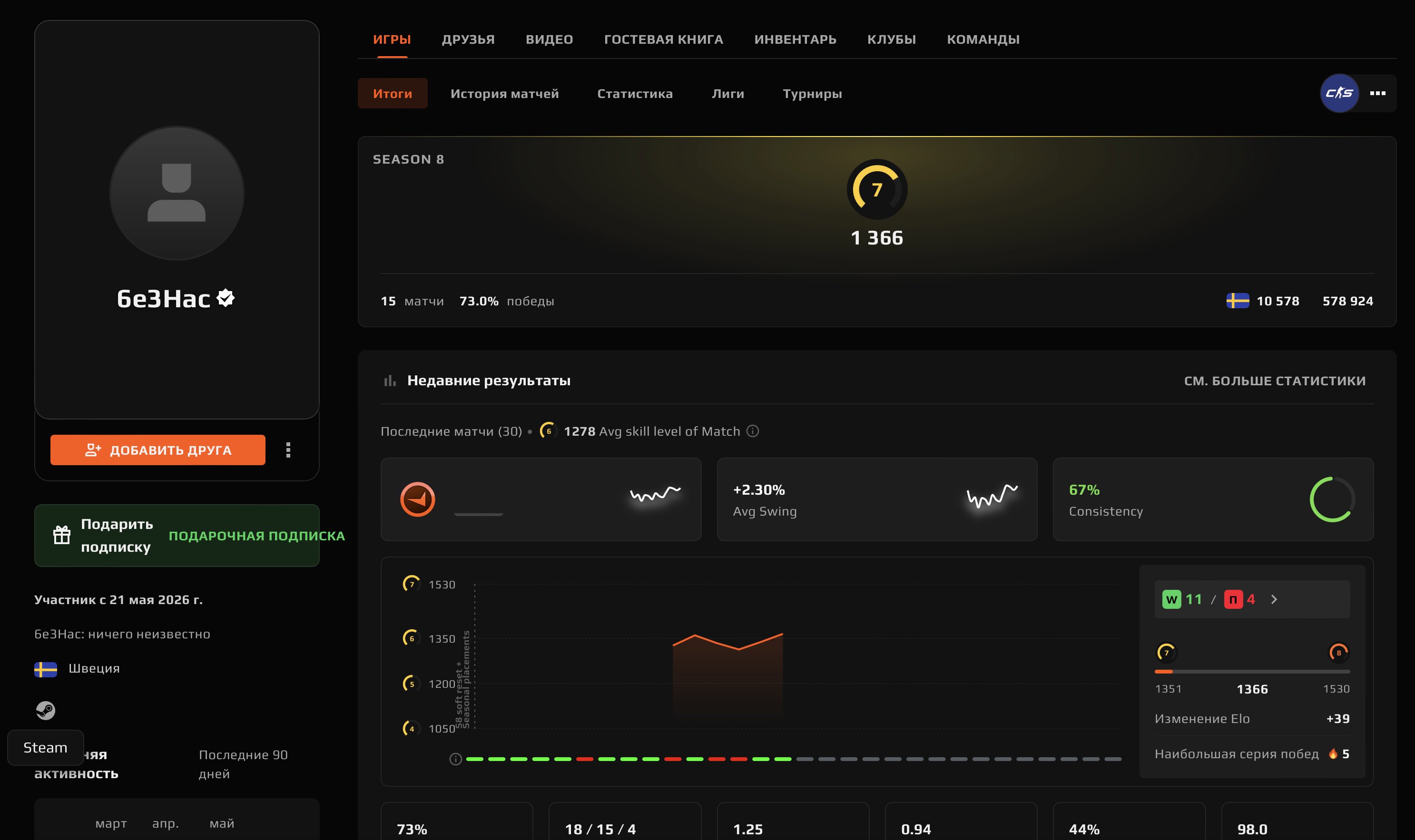Viewport: 1415px width, 840px height.
Task: Open the kebab menu beside add friend
Action: tap(288, 450)
